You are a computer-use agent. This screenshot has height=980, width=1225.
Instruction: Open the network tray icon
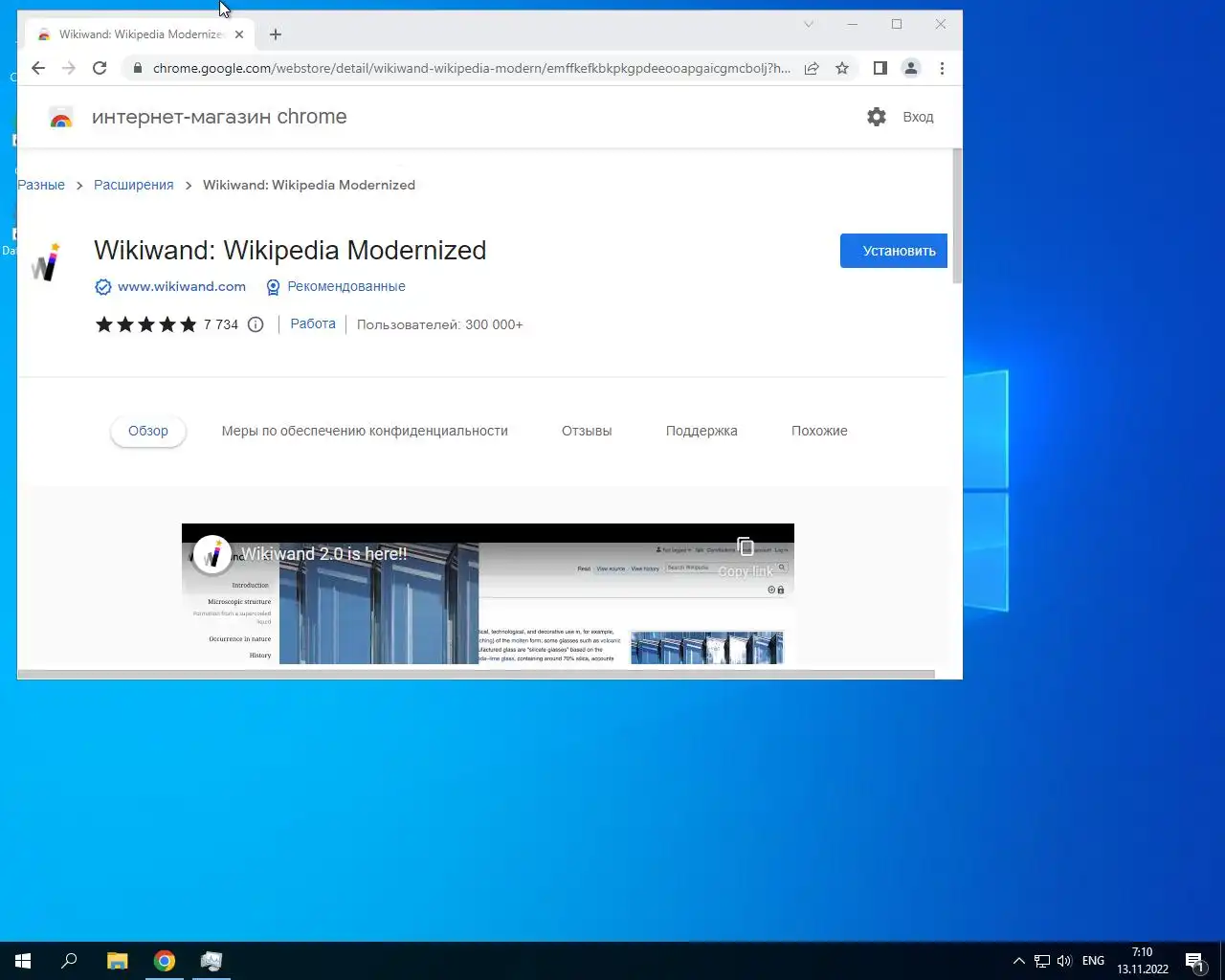click(1041, 961)
